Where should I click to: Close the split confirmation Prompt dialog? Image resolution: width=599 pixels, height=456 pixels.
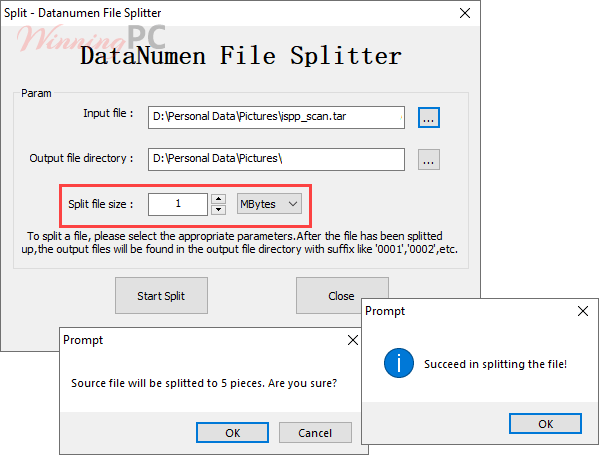tap(353, 340)
